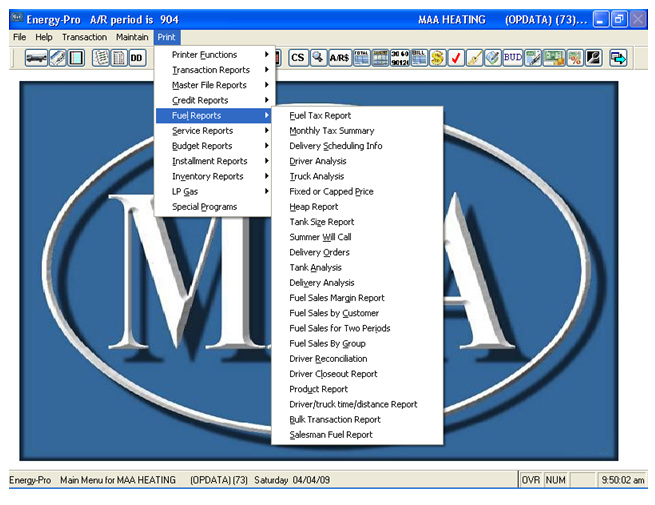Click the percent sign toolbar icon
655x505 pixels.
[x=575, y=58]
